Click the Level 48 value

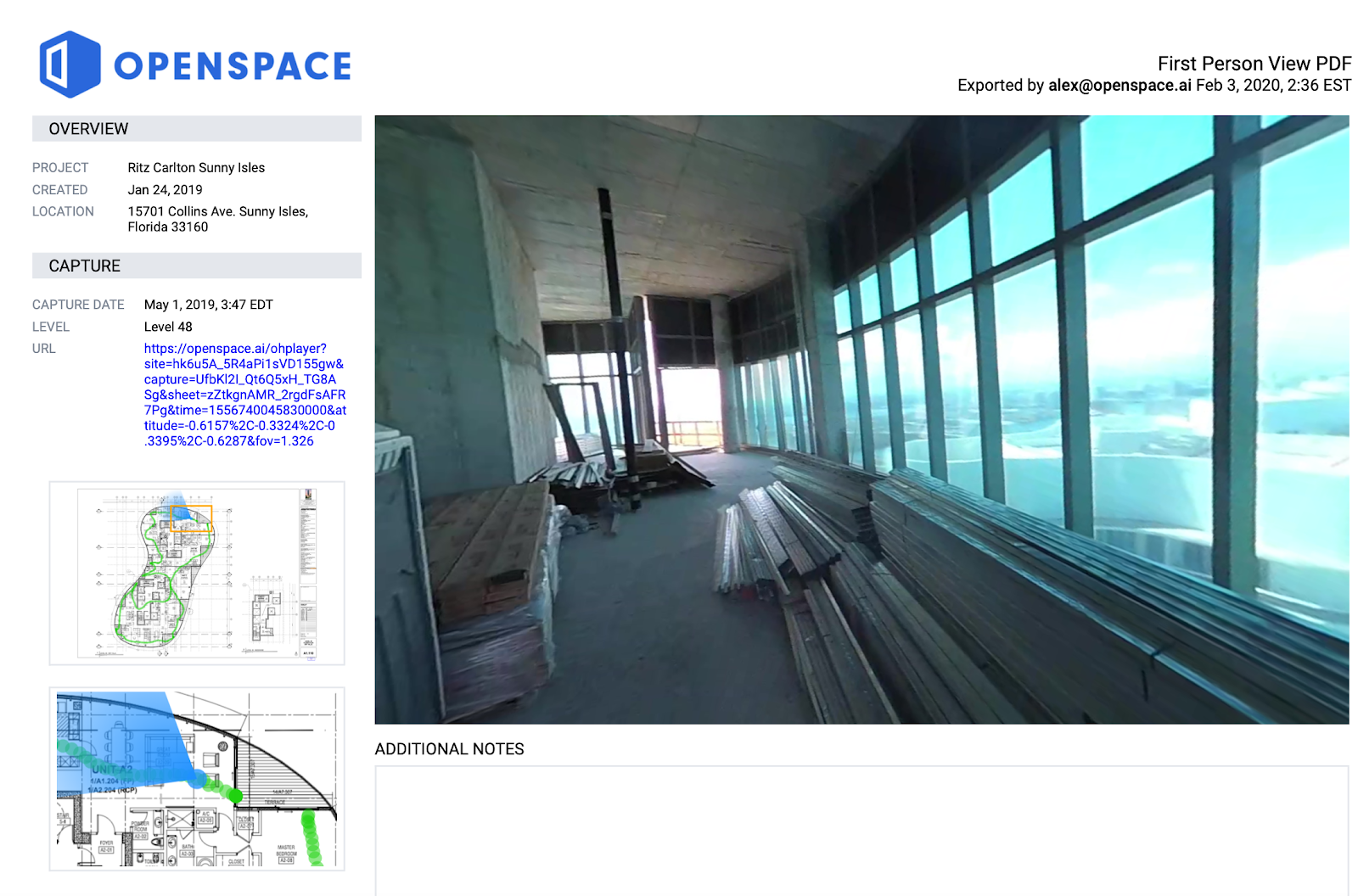[168, 327]
